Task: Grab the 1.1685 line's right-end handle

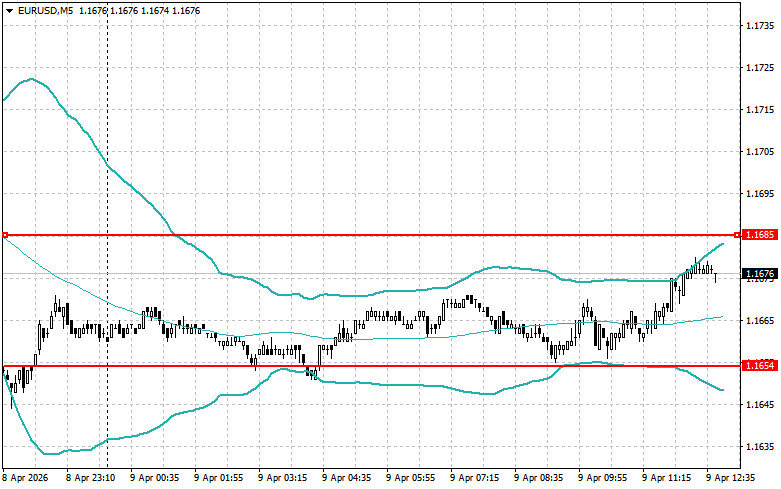Action: coord(738,235)
